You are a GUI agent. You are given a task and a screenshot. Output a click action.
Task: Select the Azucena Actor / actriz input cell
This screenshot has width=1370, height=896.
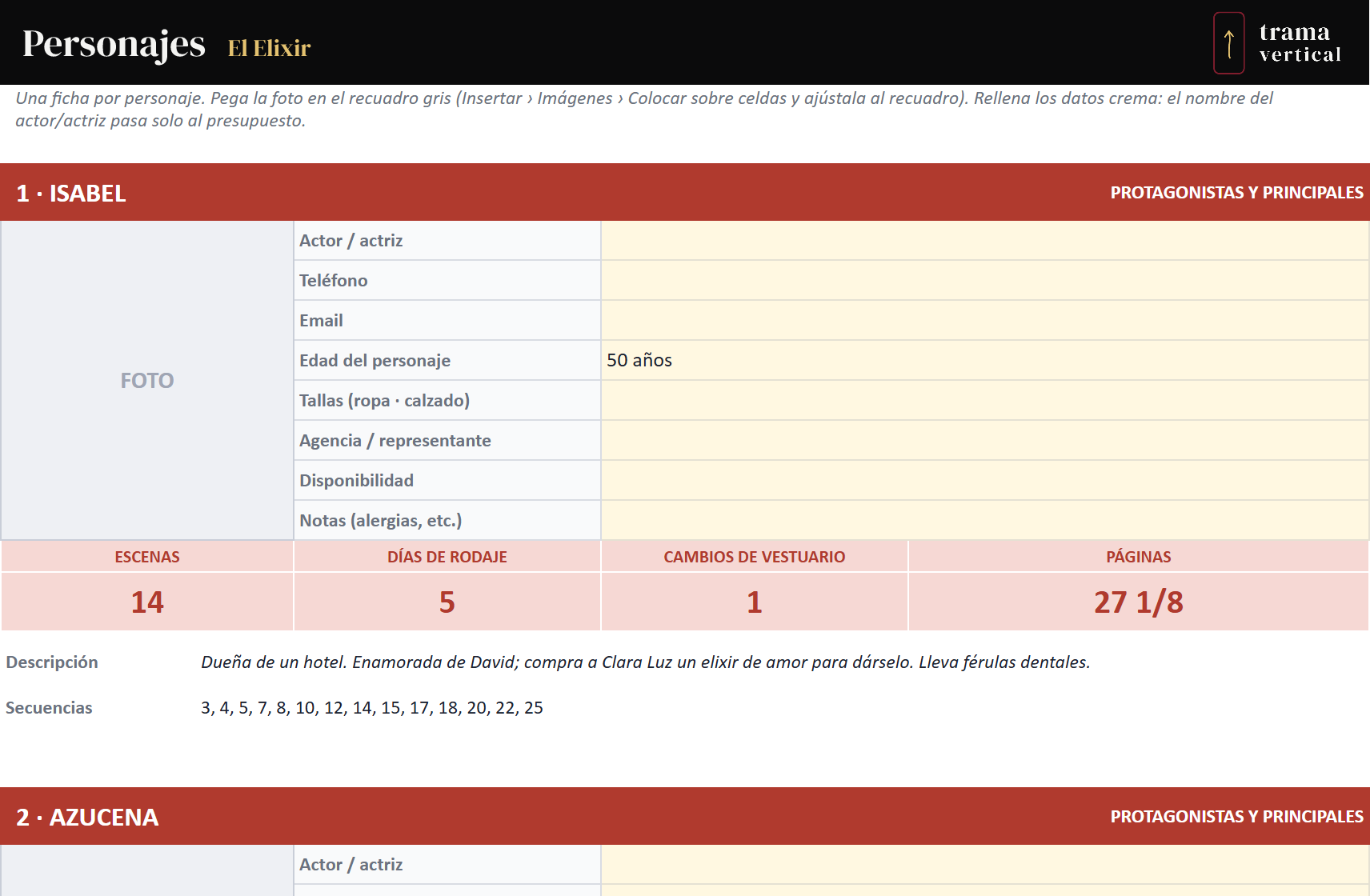pyautogui.click(x=984, y=865)
